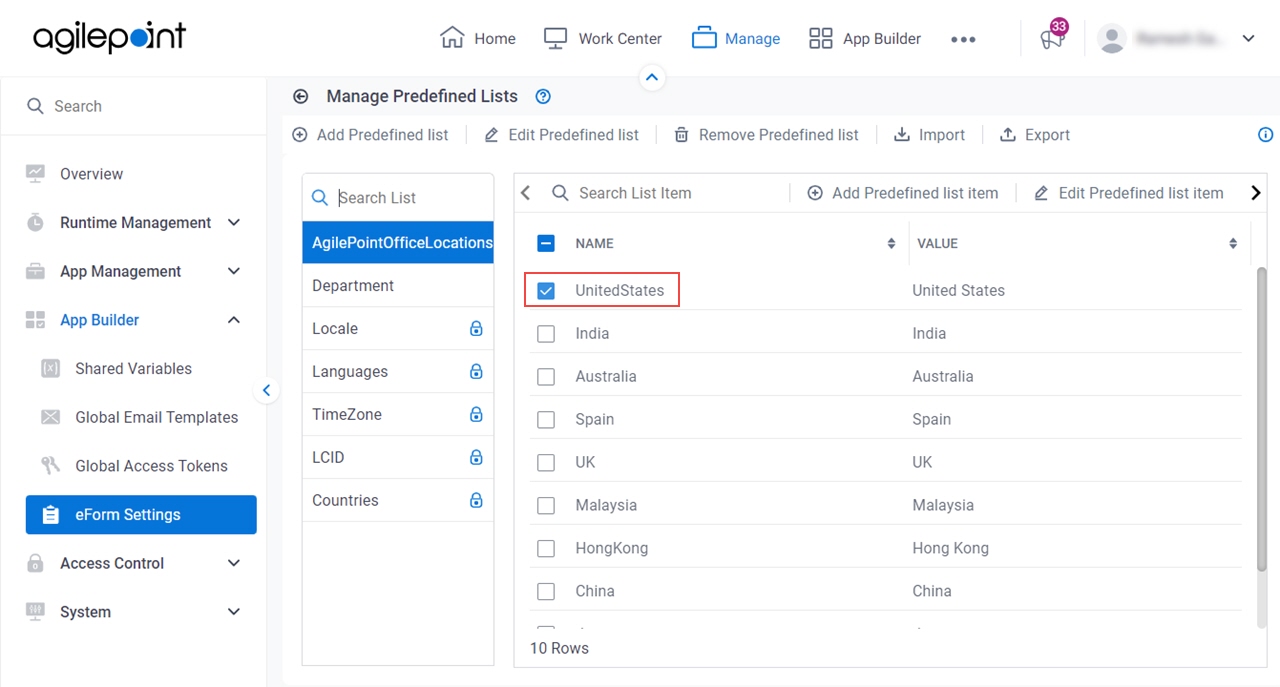
Task: Open the three-dots more menu
Action: [963, 39]
